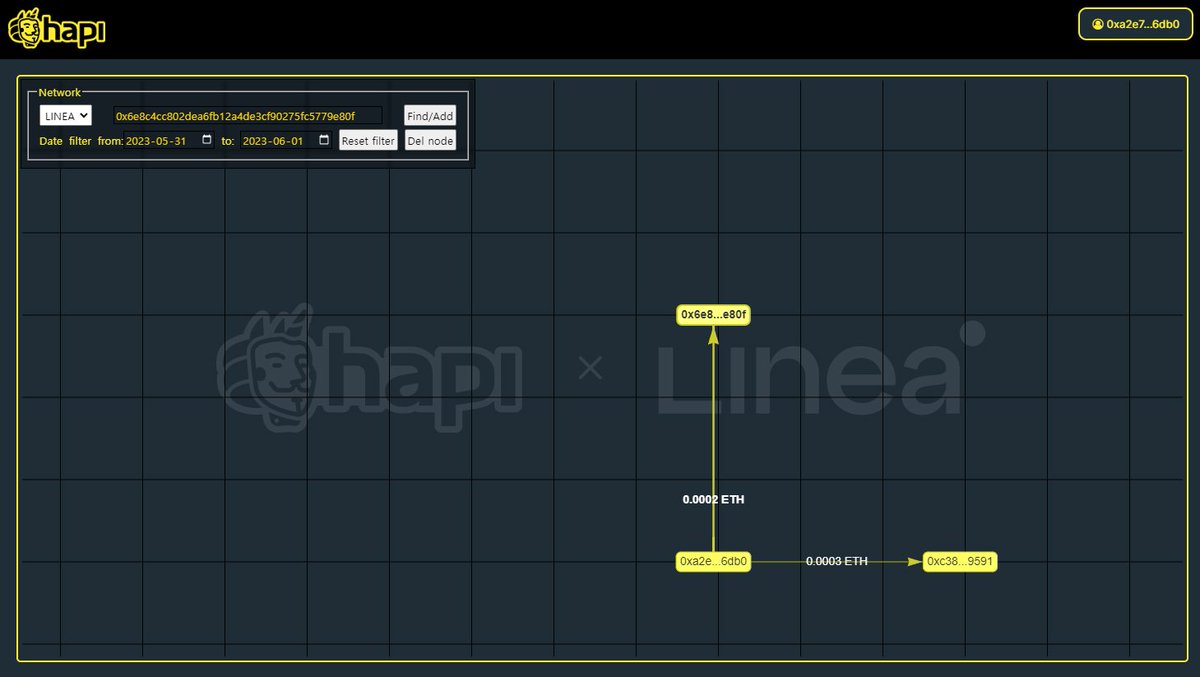Focus the address input field

pos(247,116)
